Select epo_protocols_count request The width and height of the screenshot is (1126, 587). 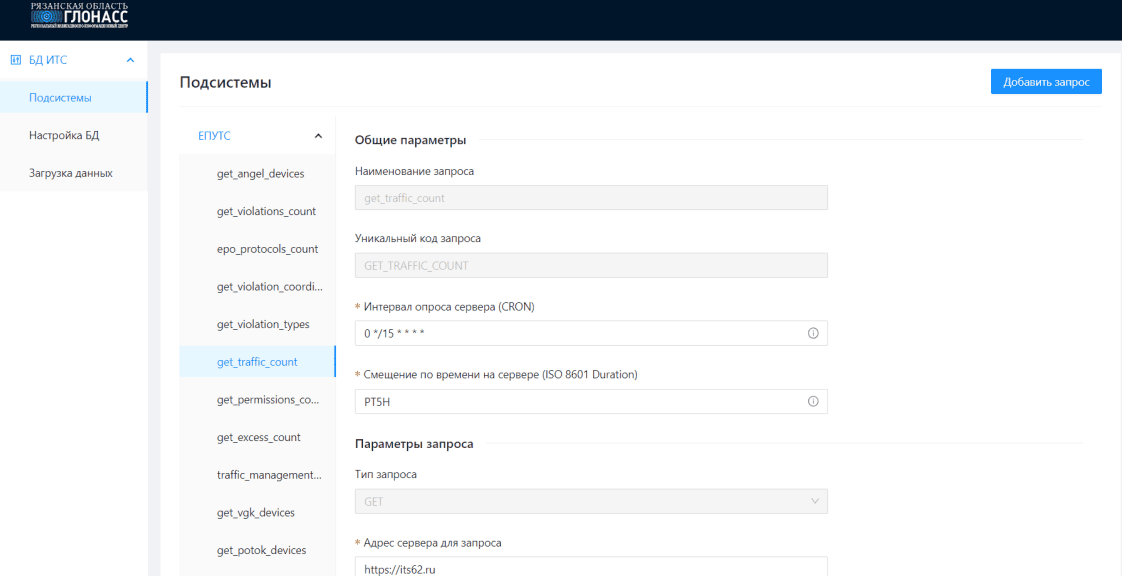click(x=267, y=249)
